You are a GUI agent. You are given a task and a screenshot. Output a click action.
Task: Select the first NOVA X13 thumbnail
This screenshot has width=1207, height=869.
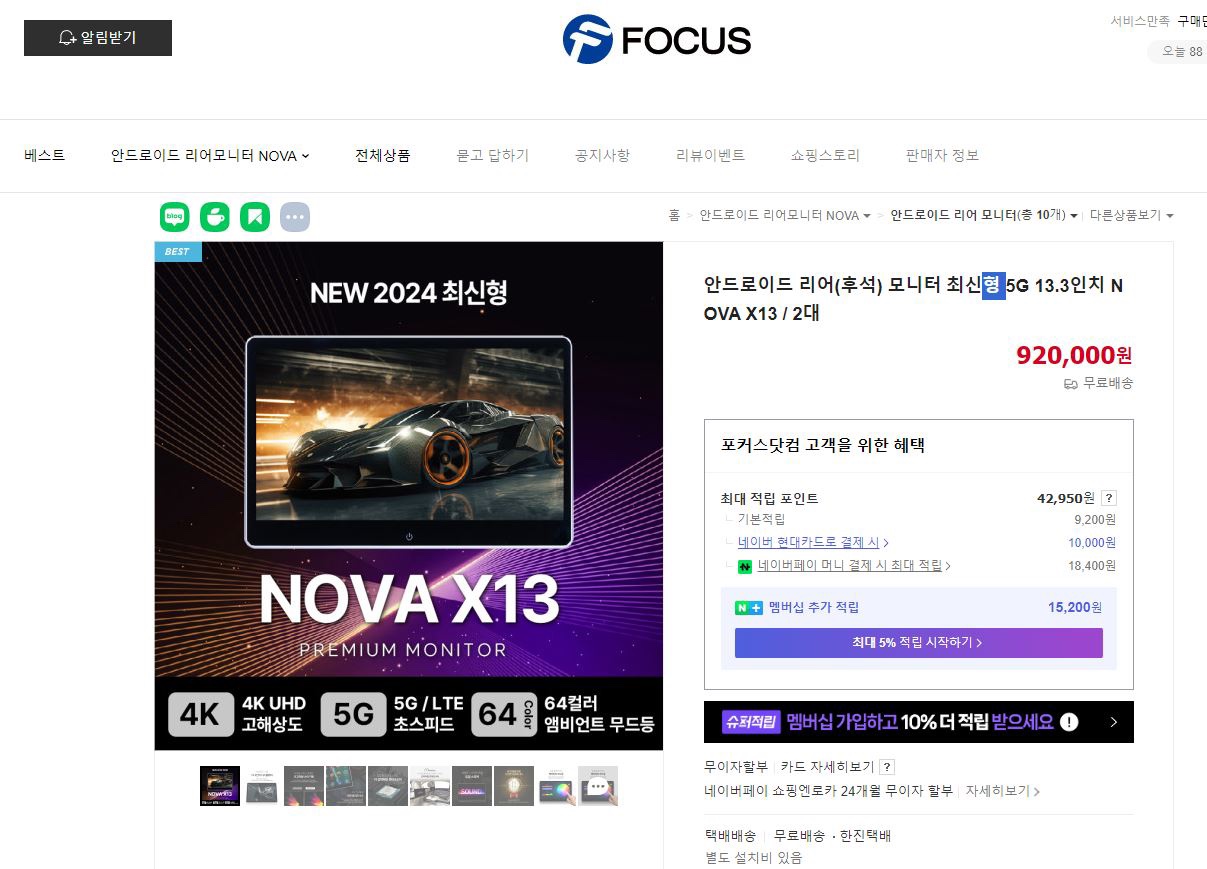pos(220,786)
